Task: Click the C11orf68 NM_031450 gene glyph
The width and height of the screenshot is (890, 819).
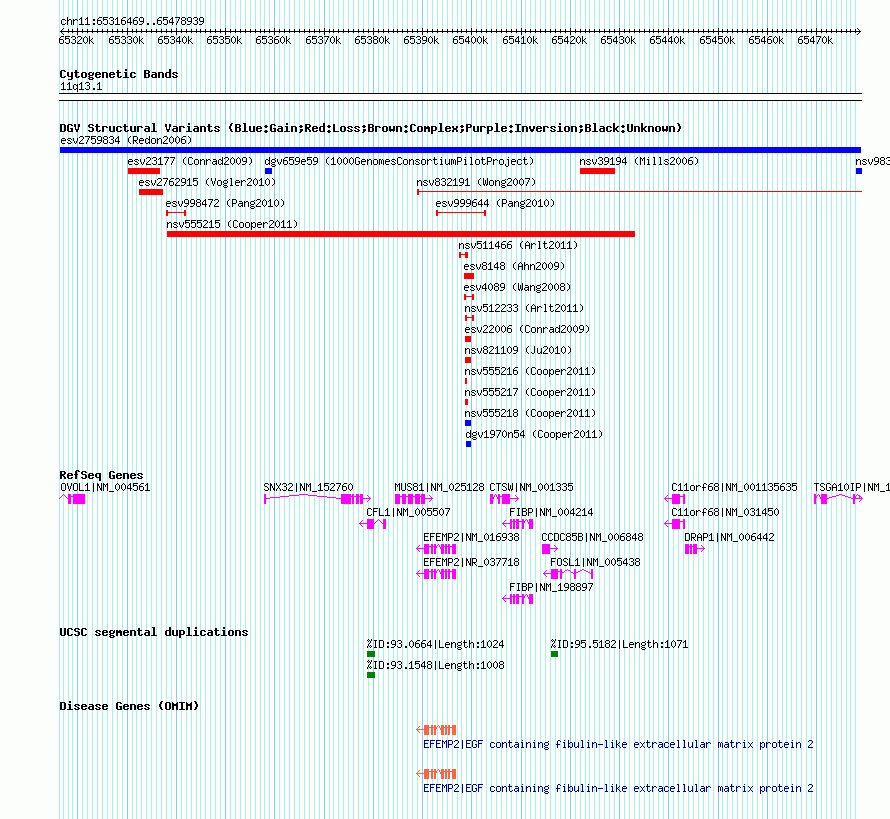Action: pos(675,524)
